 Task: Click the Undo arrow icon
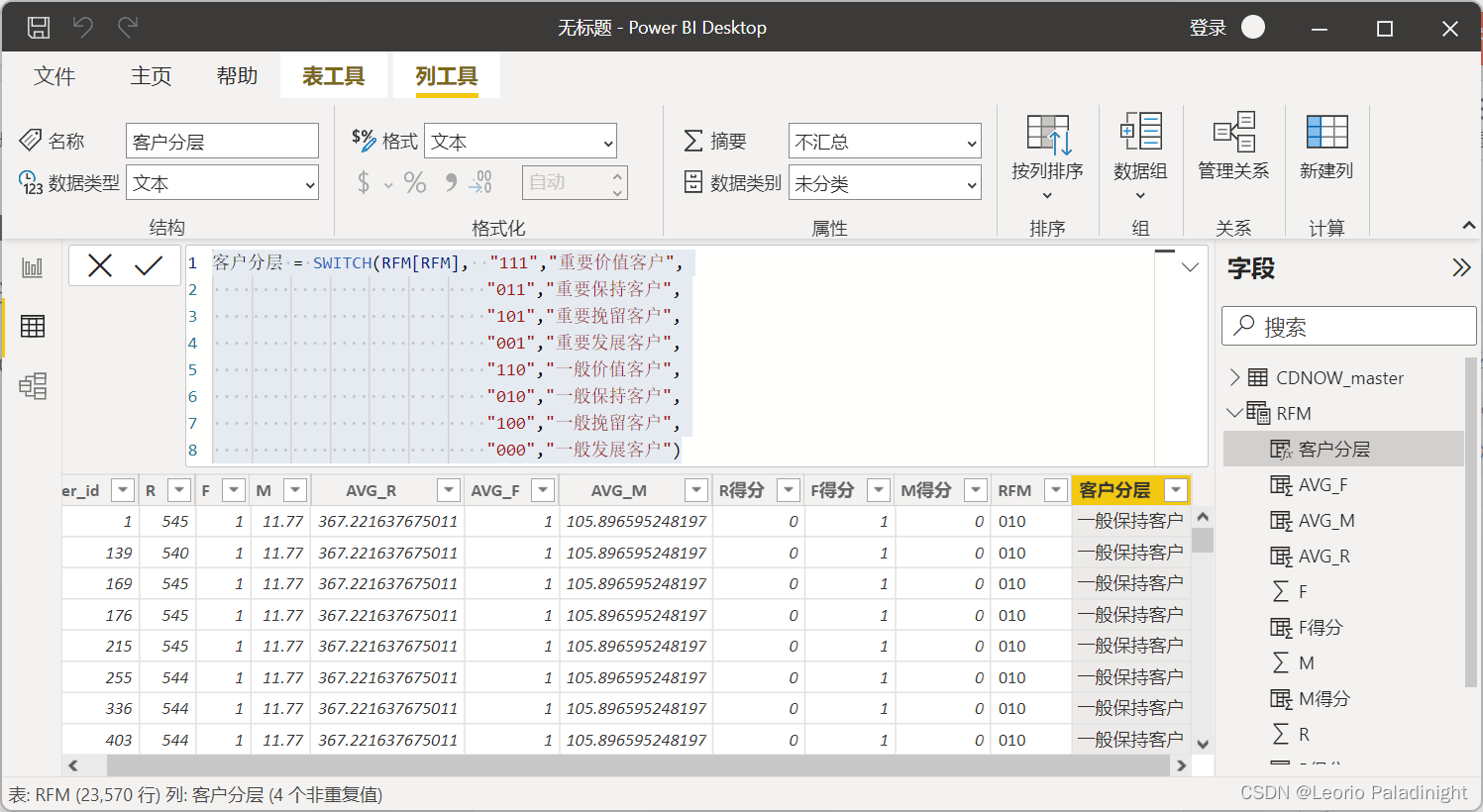(x=83, y=28)
